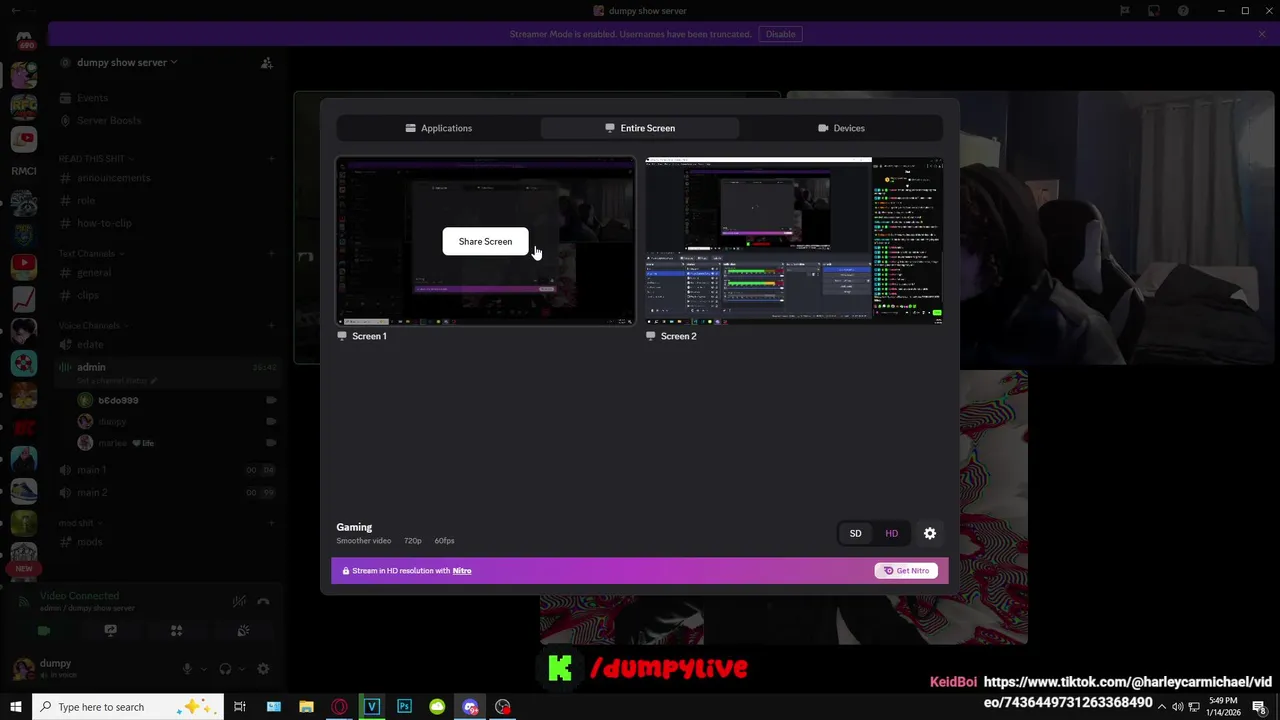The height and width of the screenshot is (720, 1280).
Task: Open the Activities launcher icon
Action: click(176, 631)
